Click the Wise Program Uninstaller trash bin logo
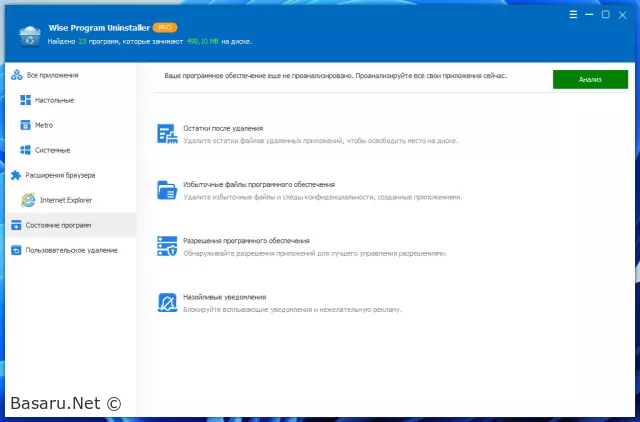Screen dimensions: 640x422 coord(30,36)
